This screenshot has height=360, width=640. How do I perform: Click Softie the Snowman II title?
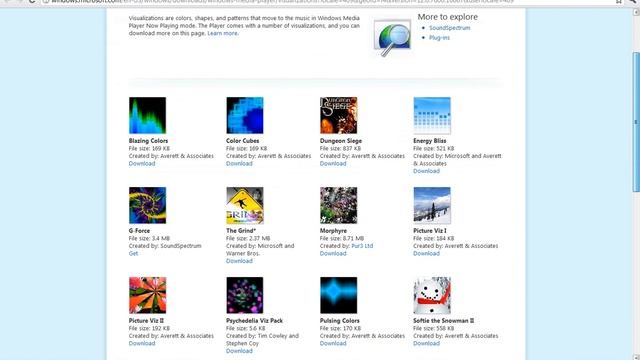443,320
